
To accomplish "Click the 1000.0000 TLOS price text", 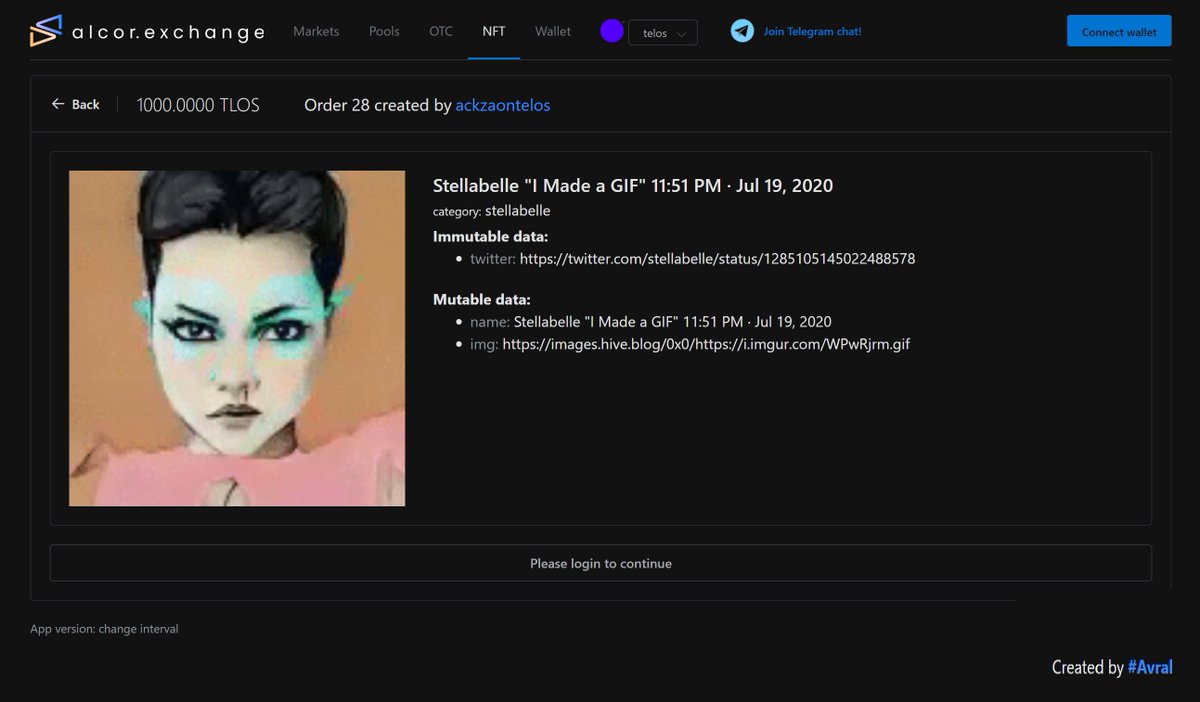I will point(198,105).
